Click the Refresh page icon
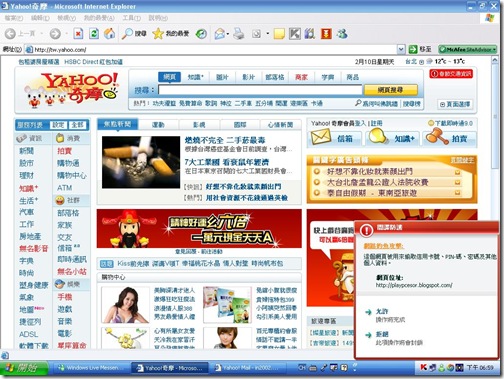This screenshot has width=504, height=379. (x=94, y=33)
